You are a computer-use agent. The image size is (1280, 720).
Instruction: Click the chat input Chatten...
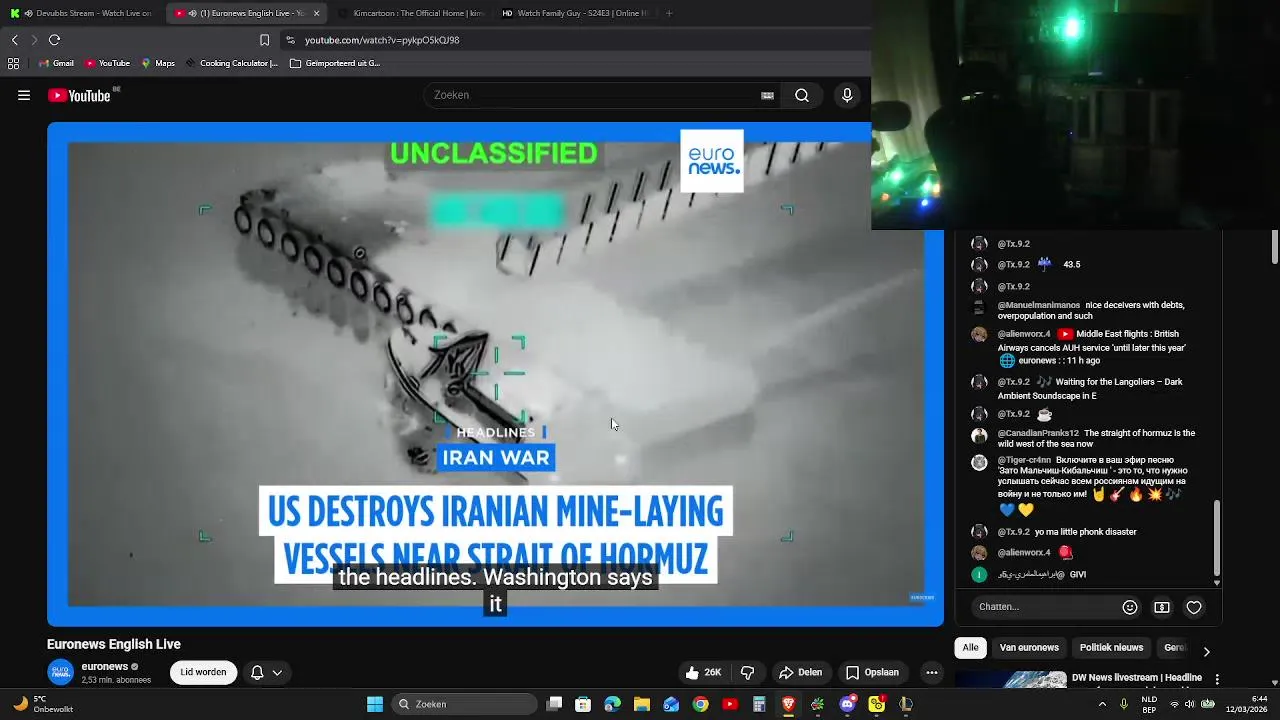(x=1044, y=607)
